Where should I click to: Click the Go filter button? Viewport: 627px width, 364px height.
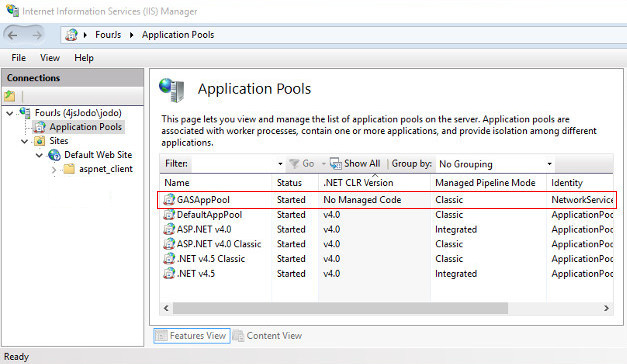pos(302,164)
